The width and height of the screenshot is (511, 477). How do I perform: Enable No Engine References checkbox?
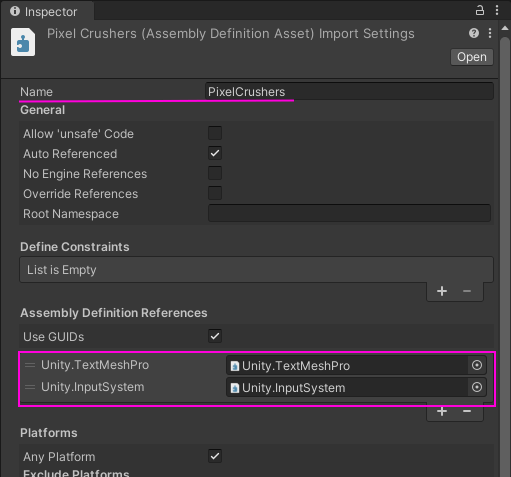click(x=215, y=173)
